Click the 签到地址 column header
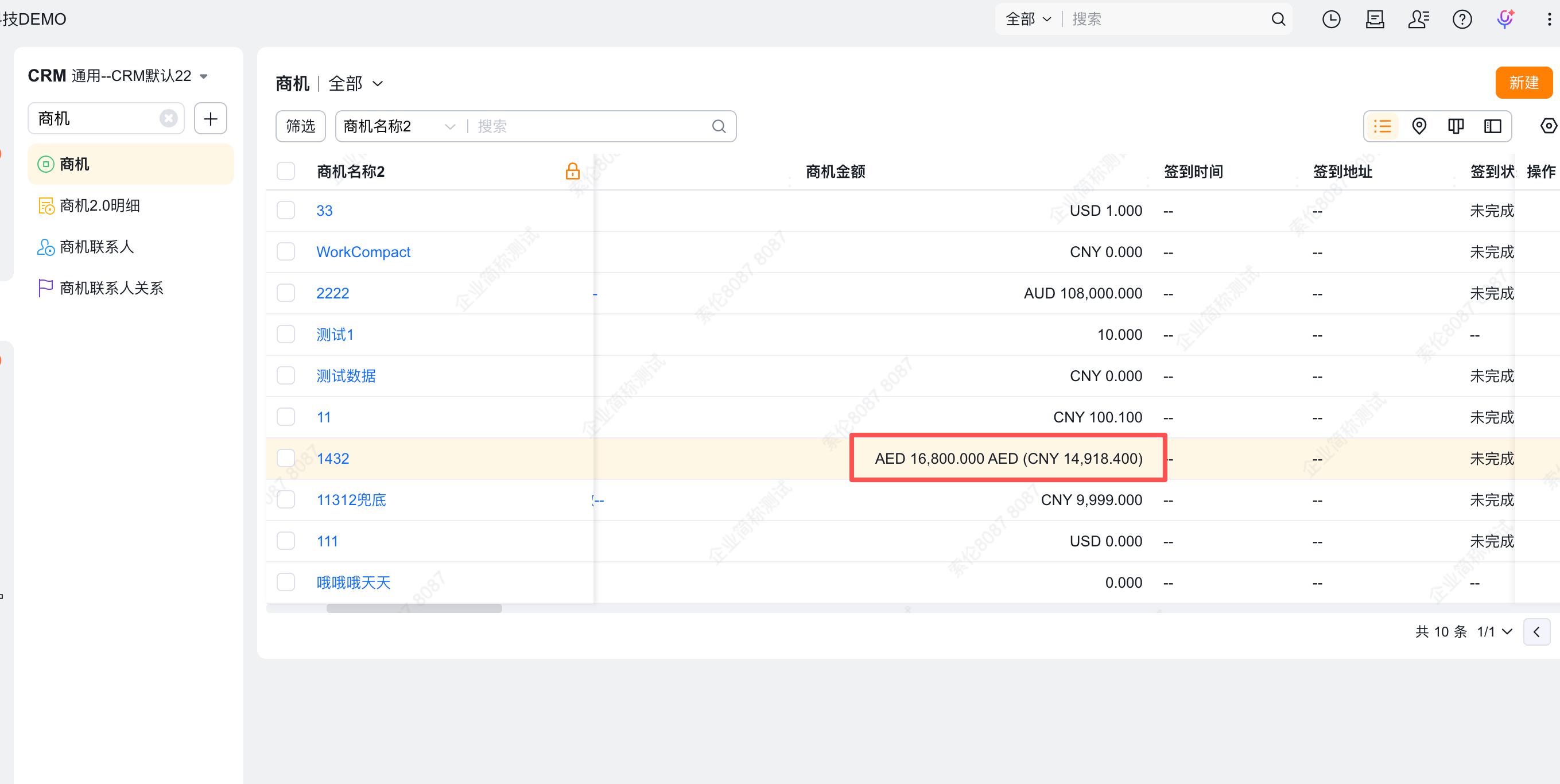The width and height of the screenshot is (1560, 784). (x=1342, y=172)
